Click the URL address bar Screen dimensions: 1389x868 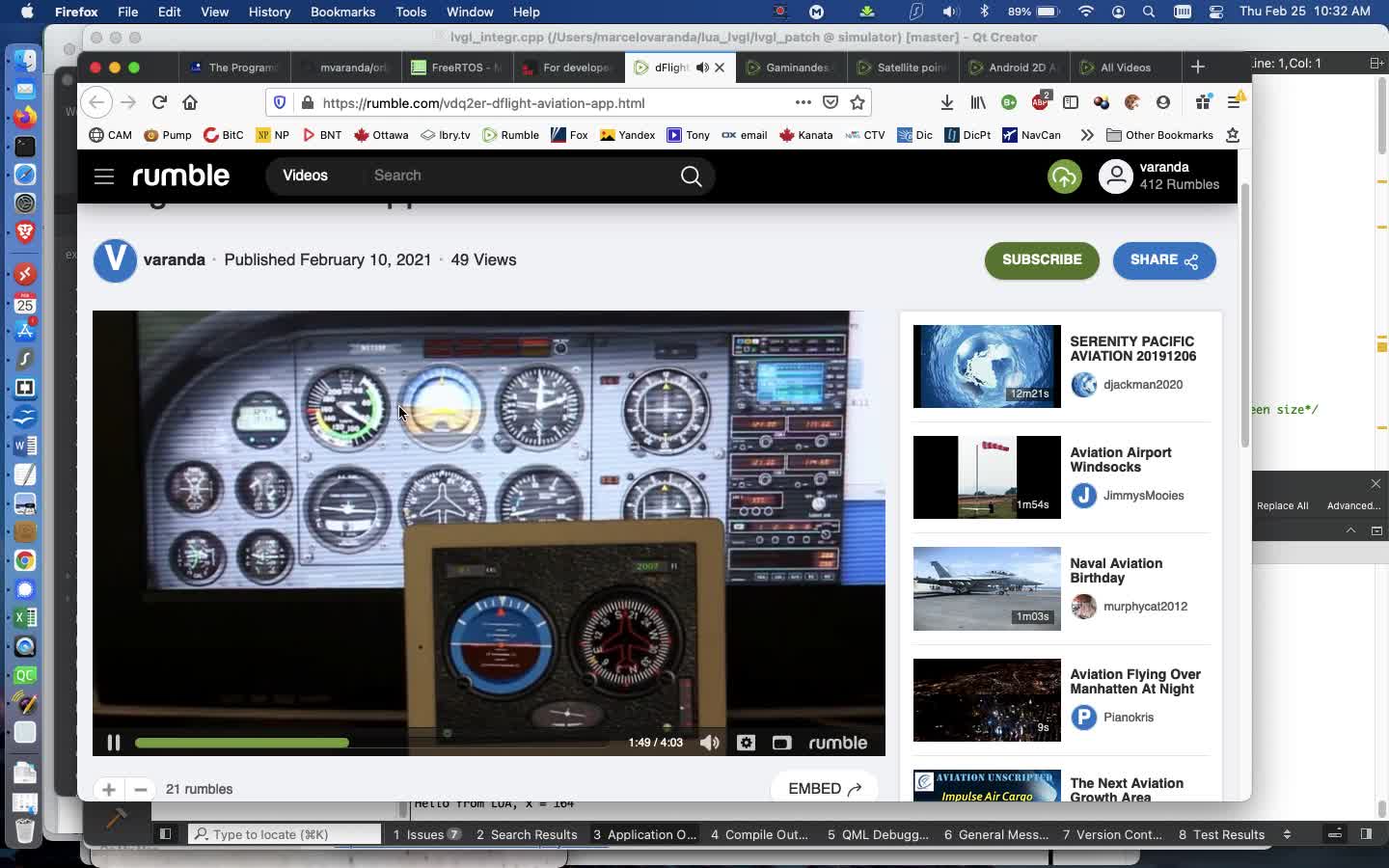555,102
